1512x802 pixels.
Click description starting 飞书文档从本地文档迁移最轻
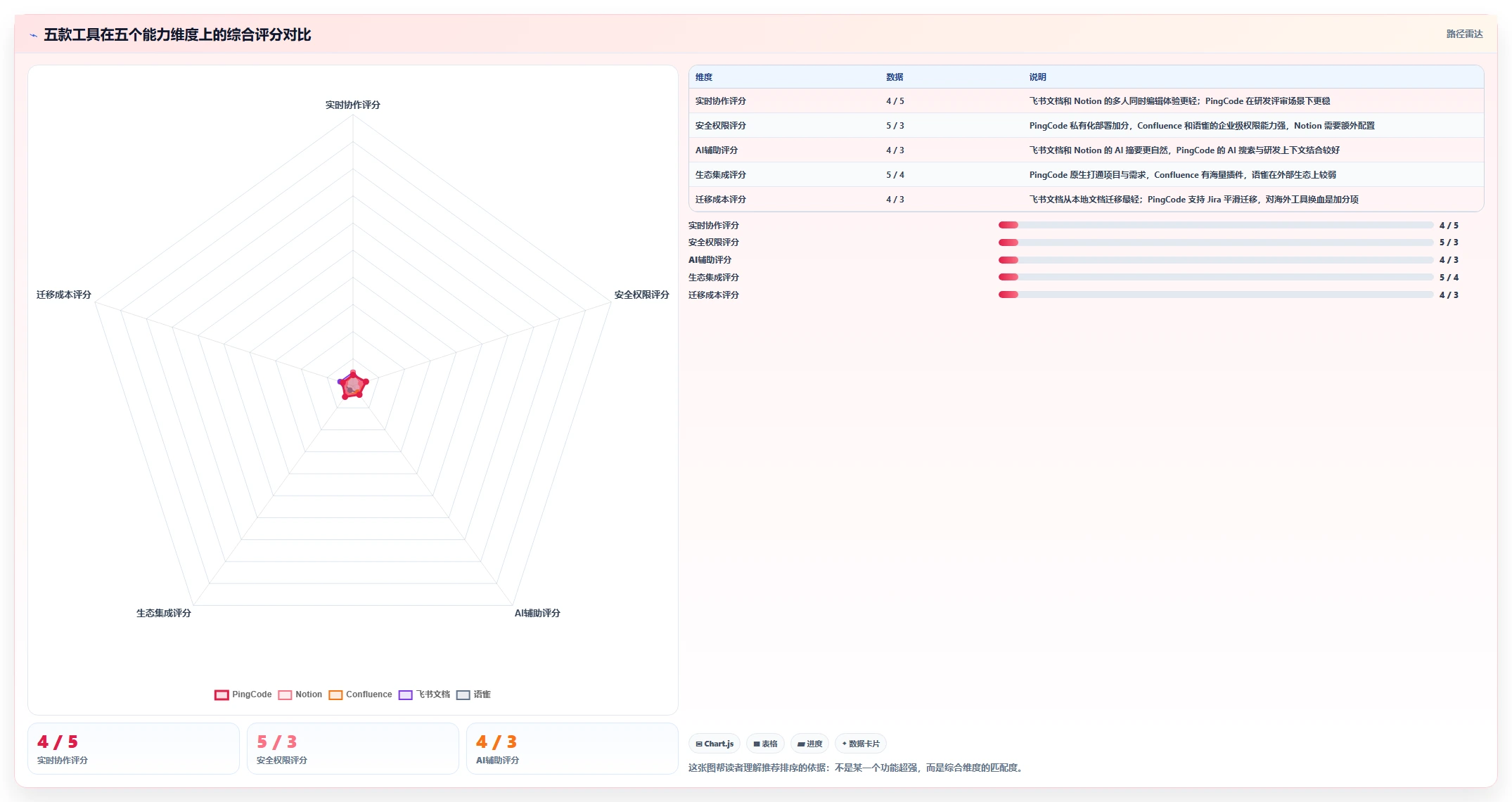coord(1194,200)
